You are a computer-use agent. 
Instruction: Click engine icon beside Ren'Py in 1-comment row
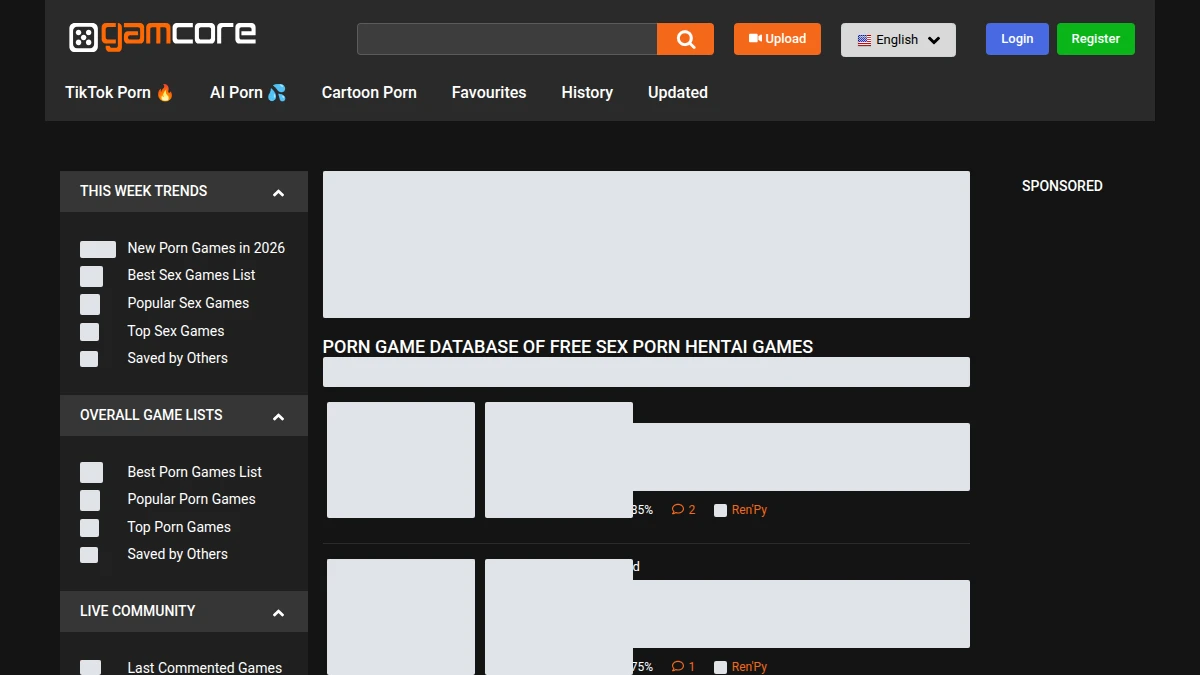(720, 667)
